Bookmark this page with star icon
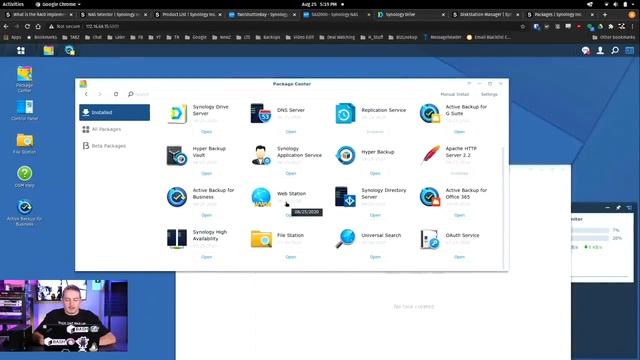The height and width of the screenshot is (360, 640). coord(522,26)
